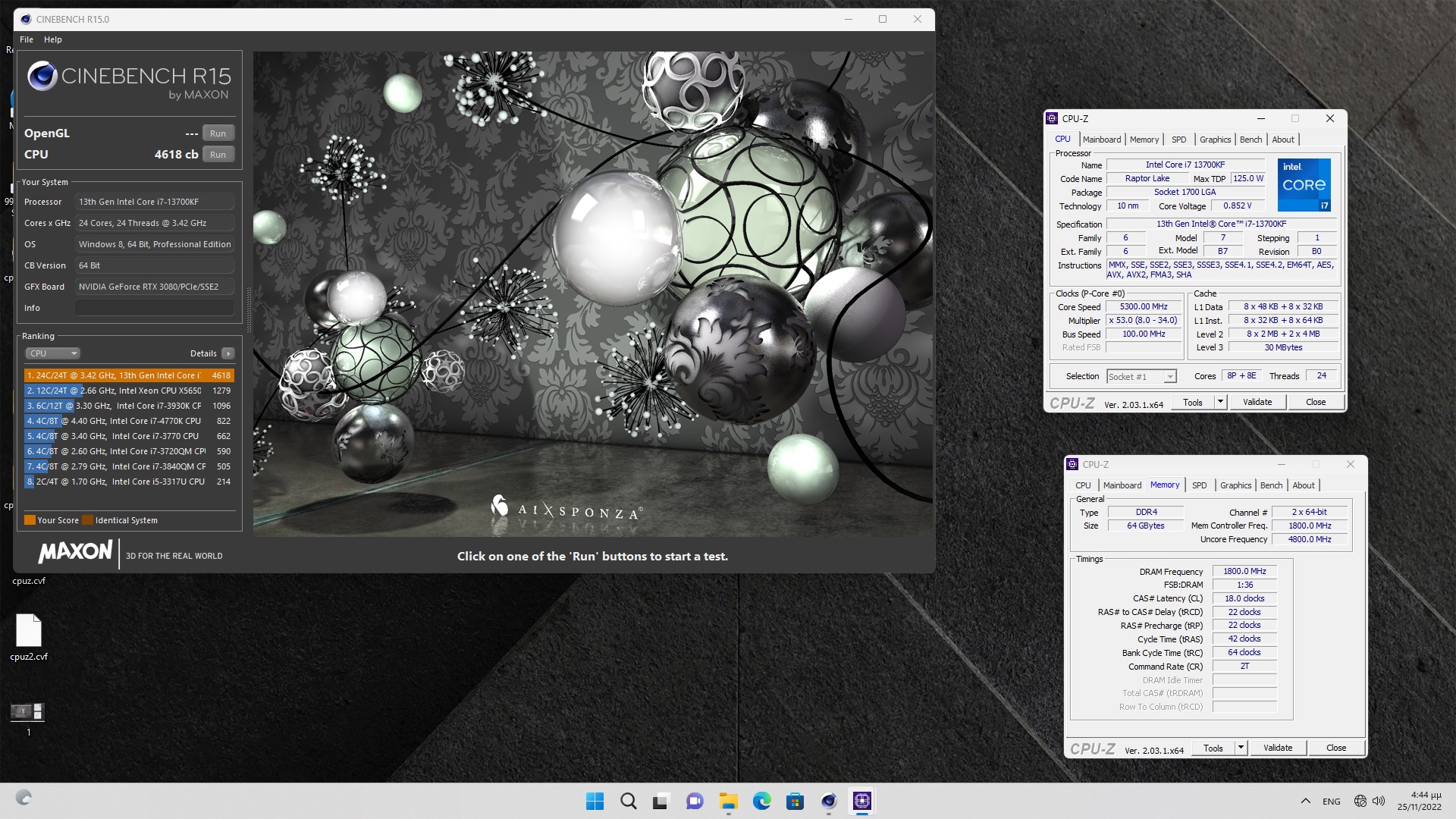Expand Tools dropdown arrow in upper CPU-Z
Screen dimensions: 1456x819
click(x=1220, y=403)
